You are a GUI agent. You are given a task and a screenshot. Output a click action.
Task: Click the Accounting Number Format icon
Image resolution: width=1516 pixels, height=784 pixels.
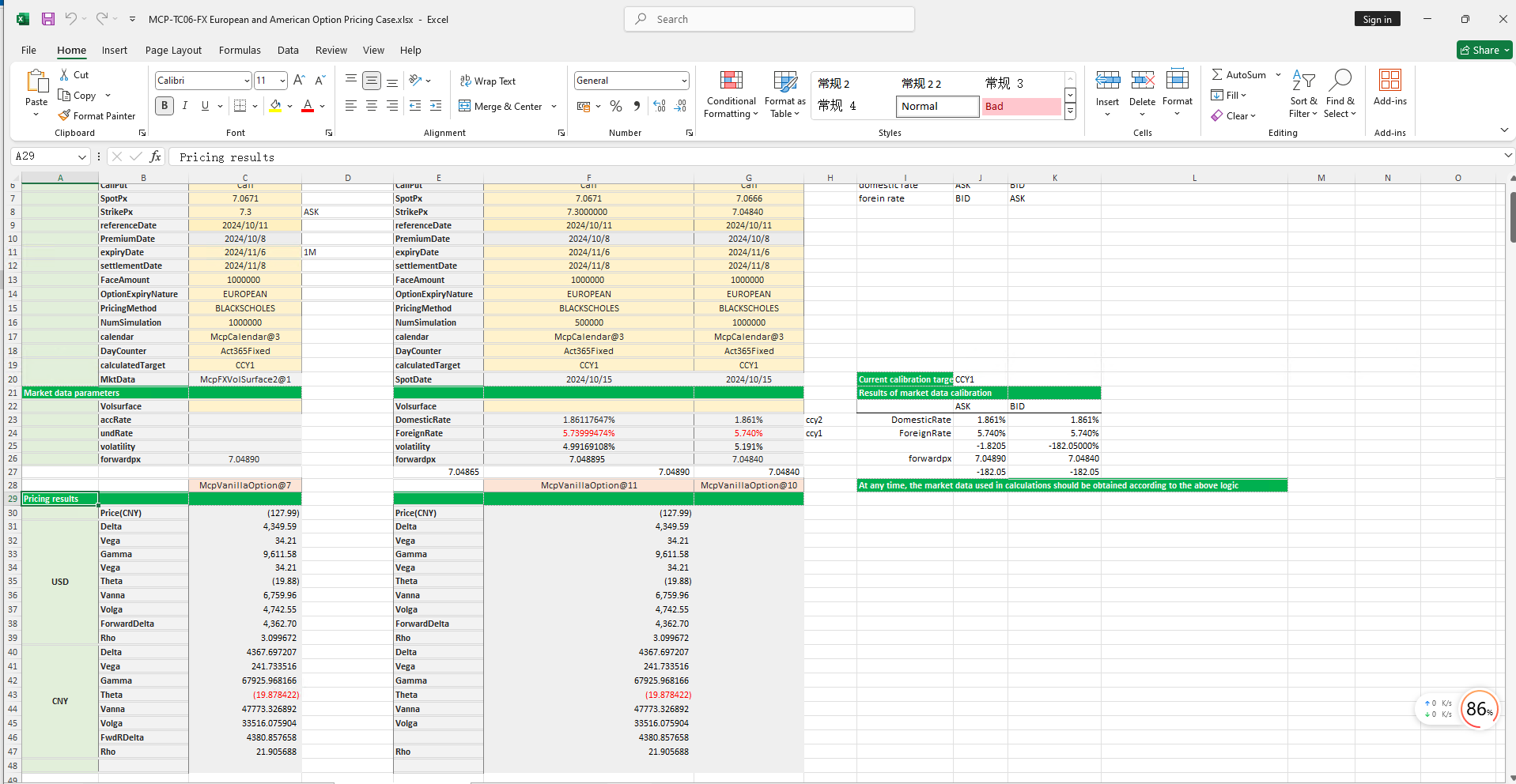coord(584,106)
